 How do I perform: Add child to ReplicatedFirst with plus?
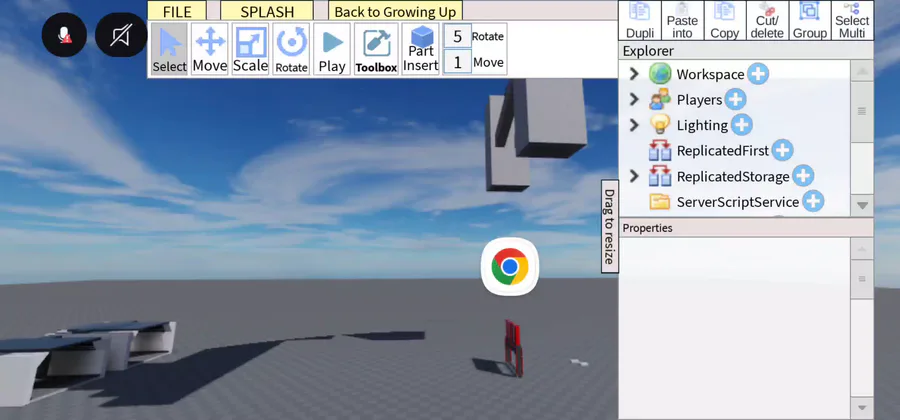[x=782, y=150]
